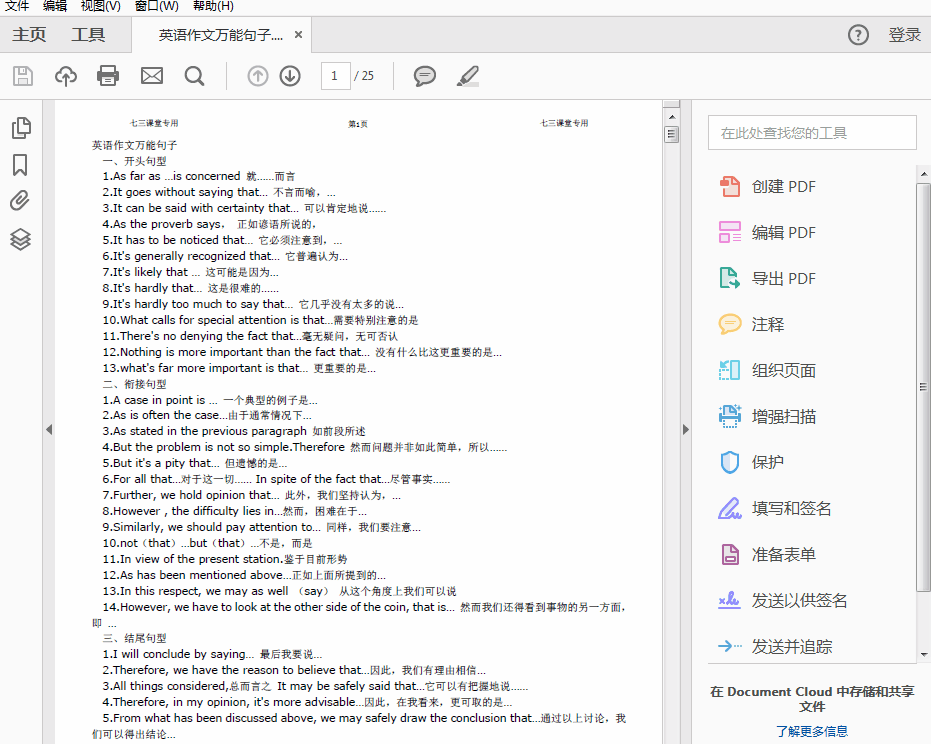Image resolution: width=931 pixels, height=744 pixels.
Task: Click the 了解更多信息 link
Action: pyautogui.click(x=811, y=731)
